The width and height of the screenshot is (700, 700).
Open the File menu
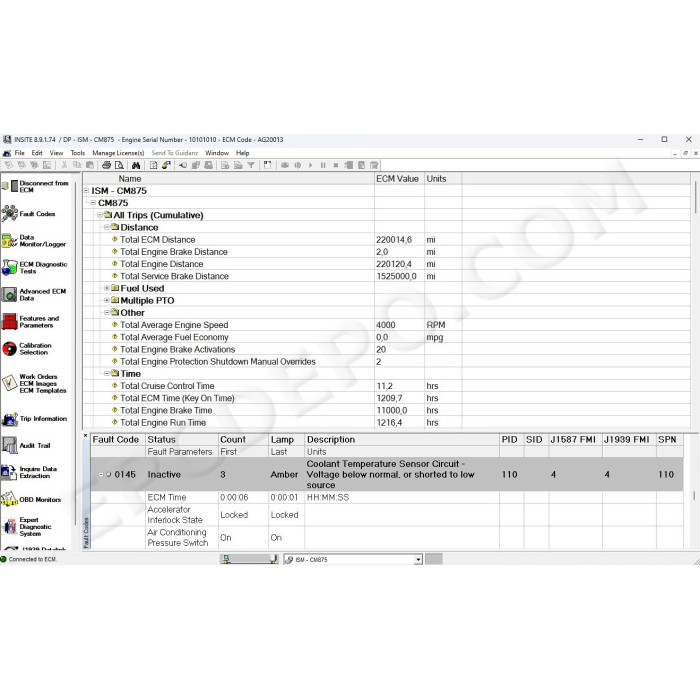click(x=20, y=153)
